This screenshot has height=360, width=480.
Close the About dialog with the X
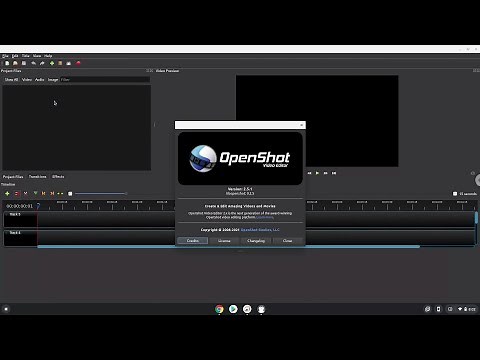(x=301, y=125)
